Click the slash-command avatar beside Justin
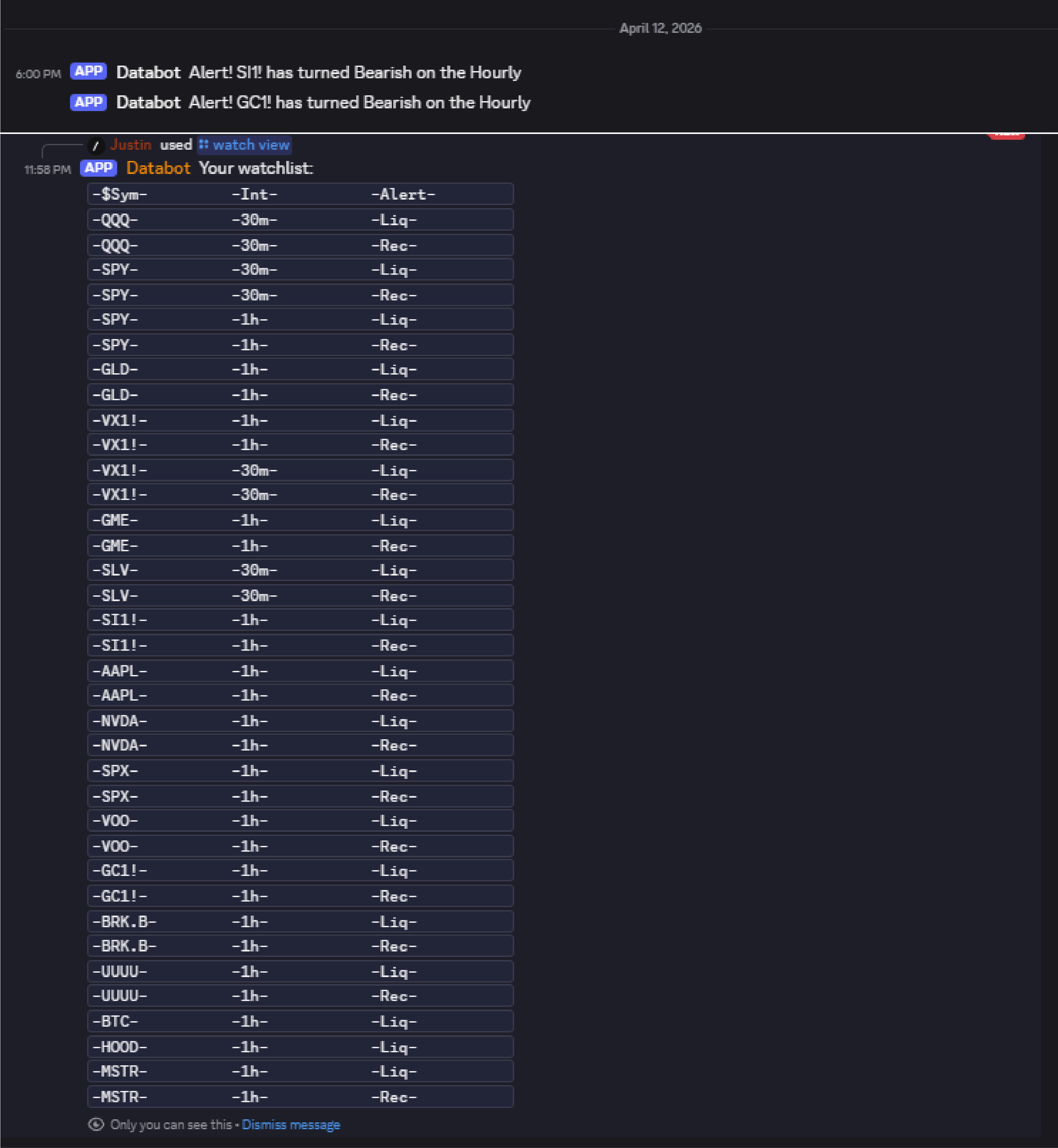The image size is (1058, 1148). pyautogui.click(x=95, y=145)
